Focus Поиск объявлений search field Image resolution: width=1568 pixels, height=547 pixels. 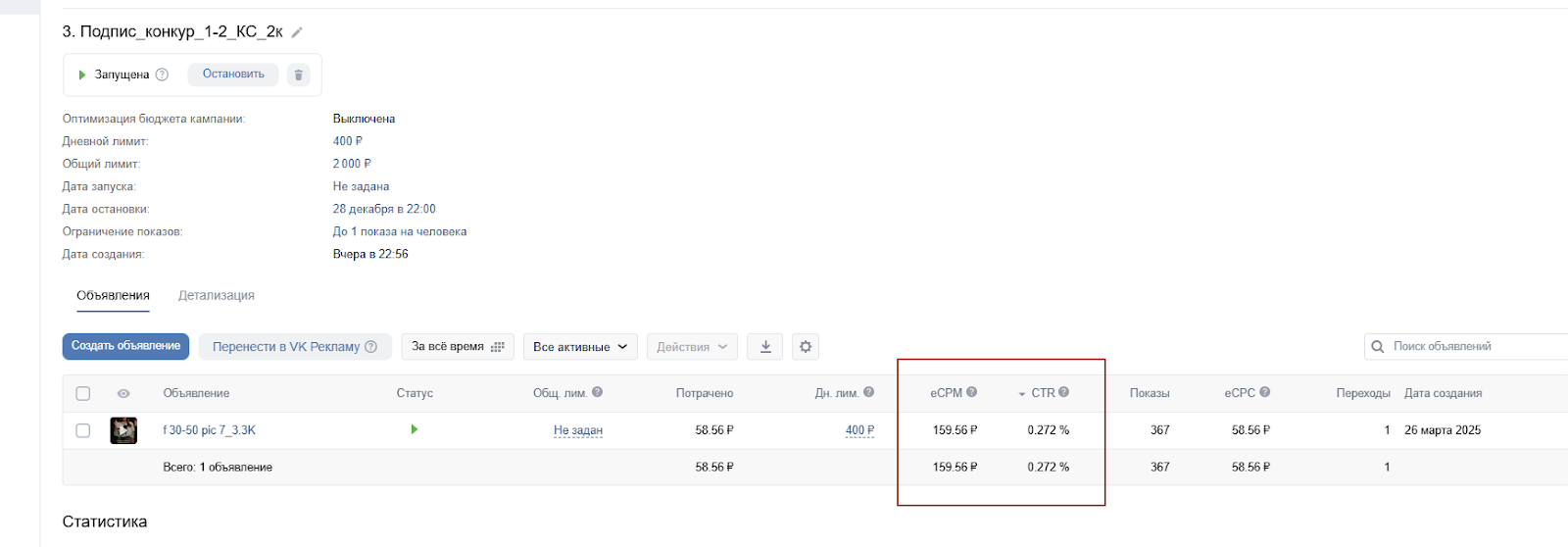tap(1466, 346)
